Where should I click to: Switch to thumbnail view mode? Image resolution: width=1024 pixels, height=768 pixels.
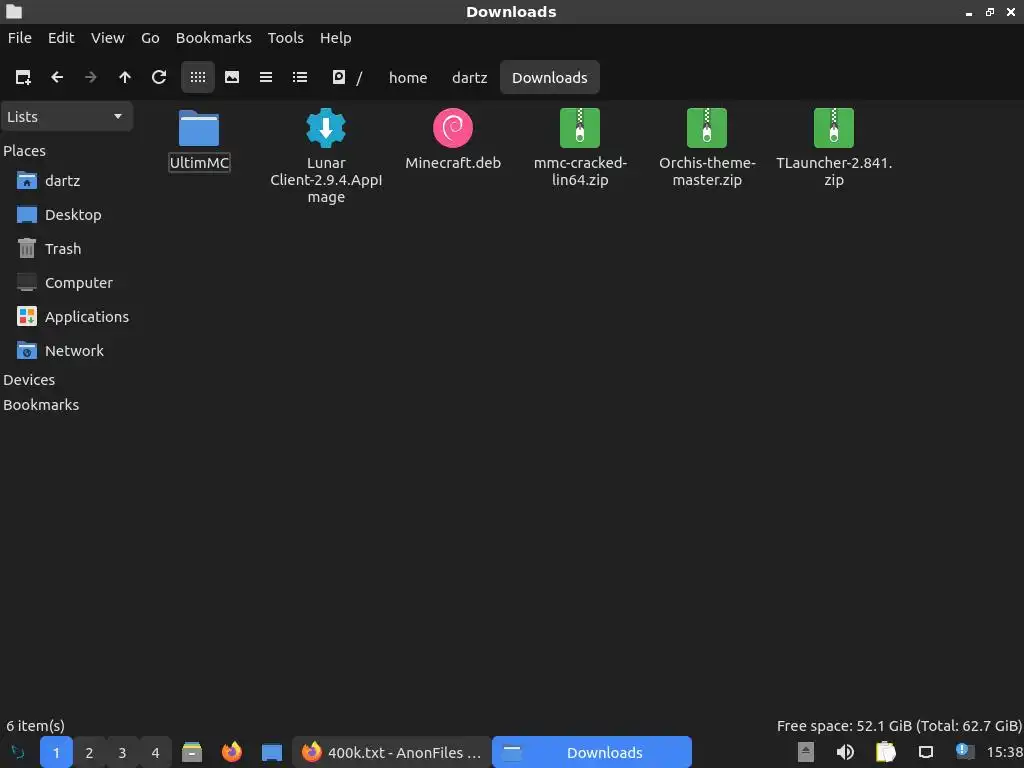(232, 78)
